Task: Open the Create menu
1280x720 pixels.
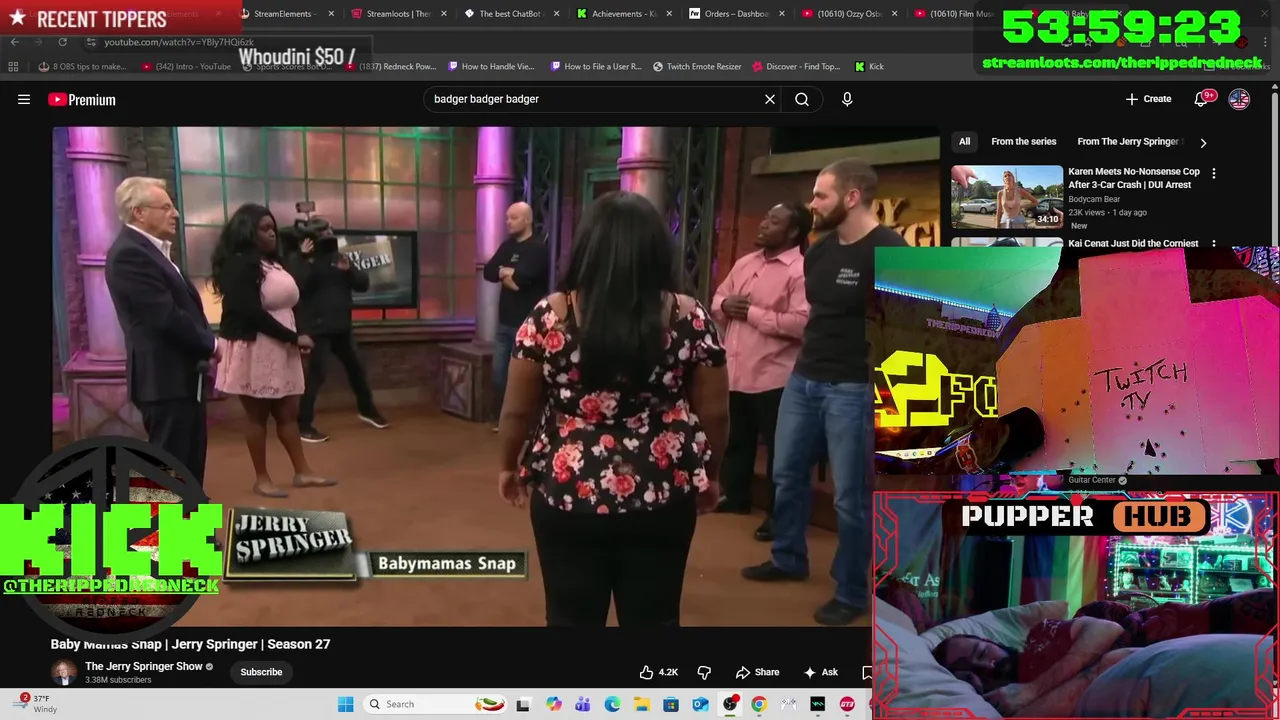Action: tap(1148, 99)
